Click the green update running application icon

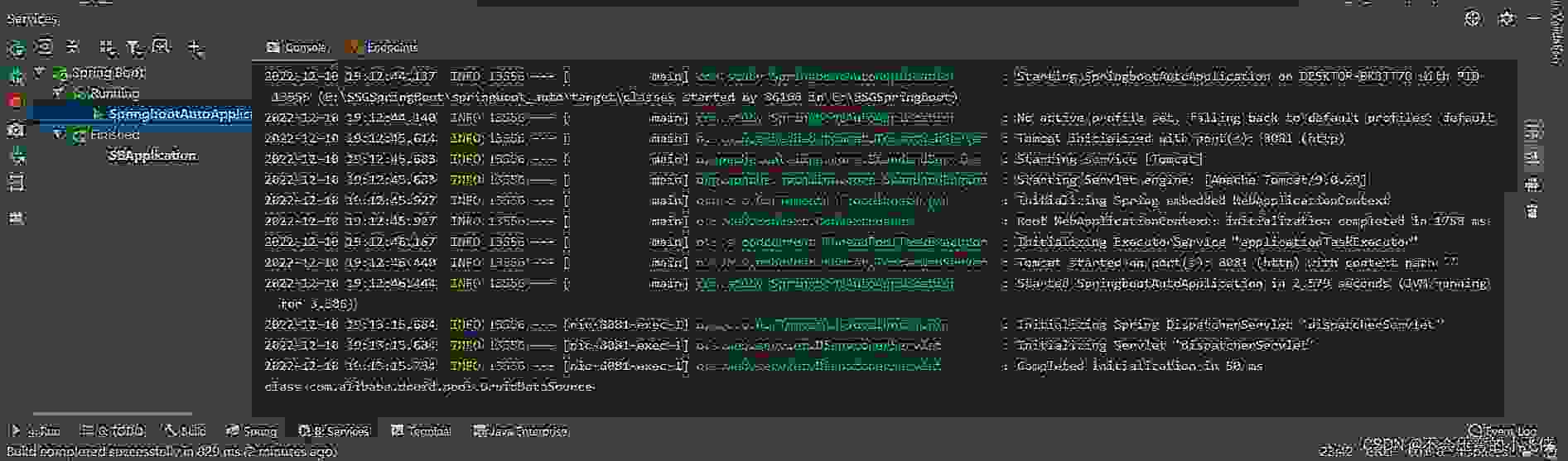coord(17,156)
